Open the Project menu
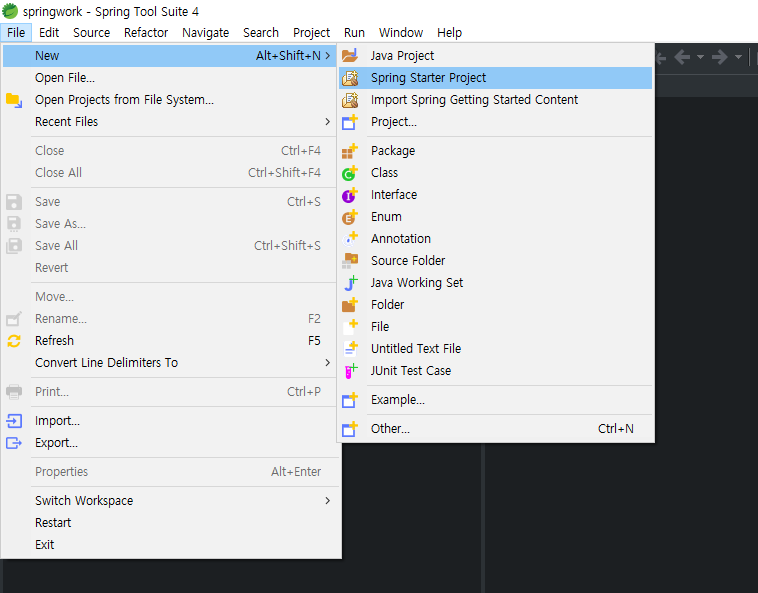Image resolution: width=758 pixels, height=593 pixels. tap(311, 32)
